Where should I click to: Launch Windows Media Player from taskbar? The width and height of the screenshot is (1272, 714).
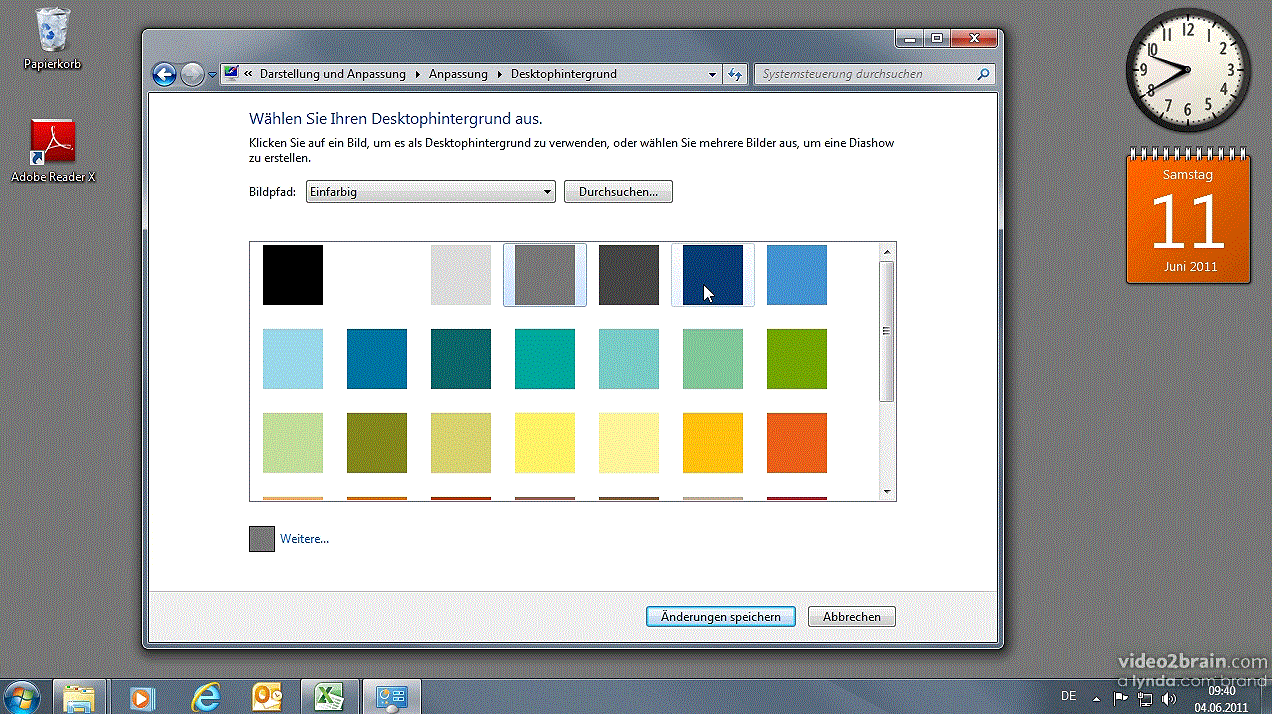[142, 697]
